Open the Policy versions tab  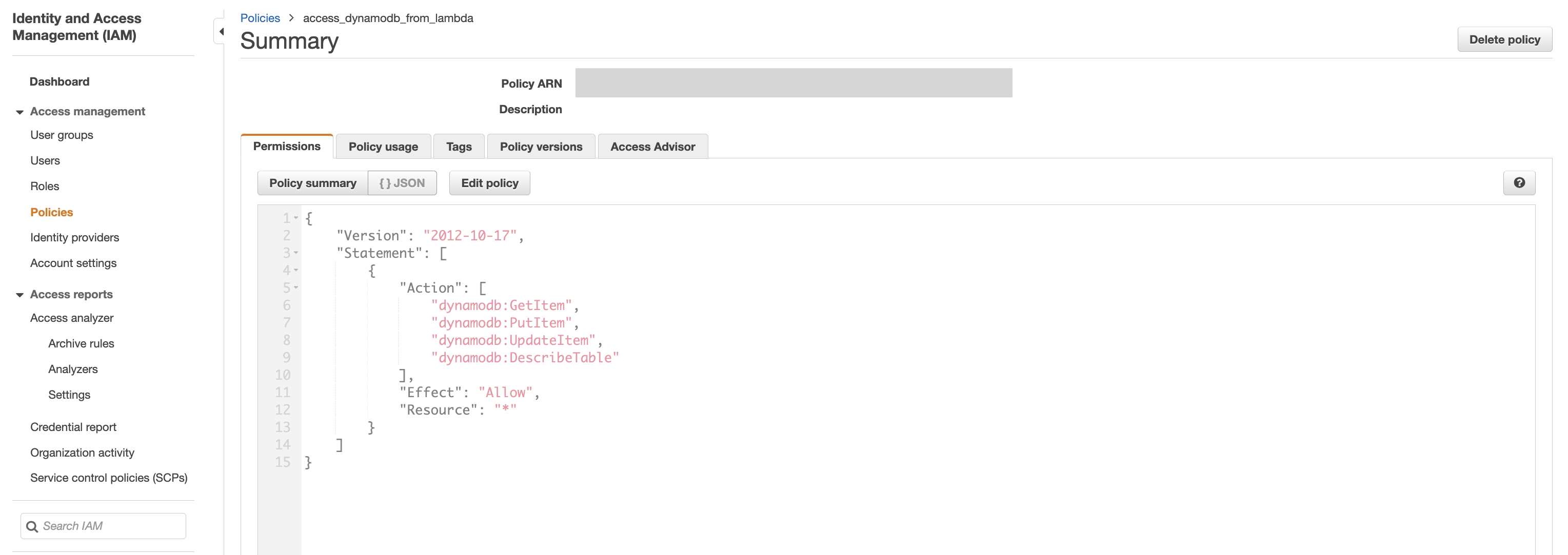coord(541,147)
